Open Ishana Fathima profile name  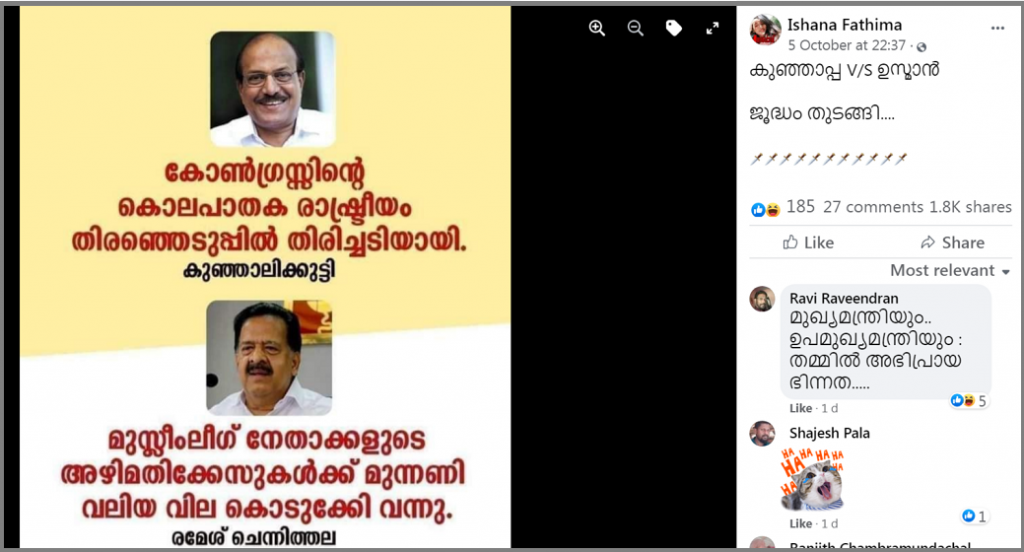click(x=844, y=25)
